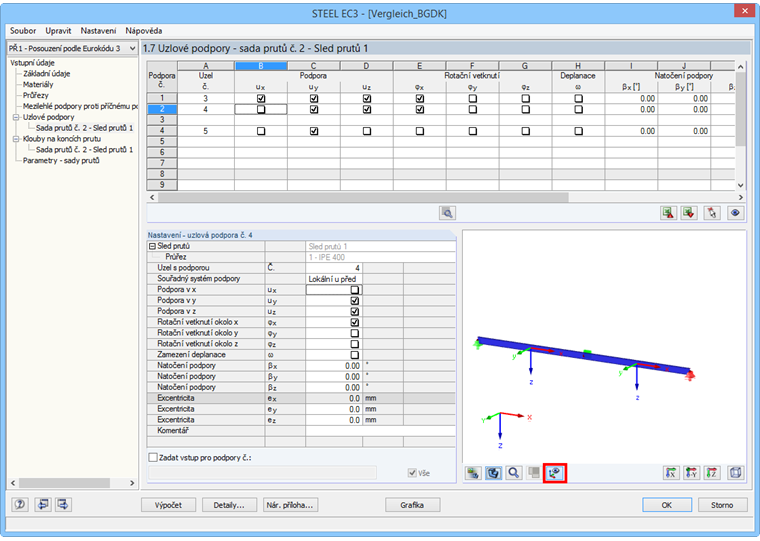This screenshot has height=541, width=760.
Task: Switch to isometric cube view
Action: (735, 473)
